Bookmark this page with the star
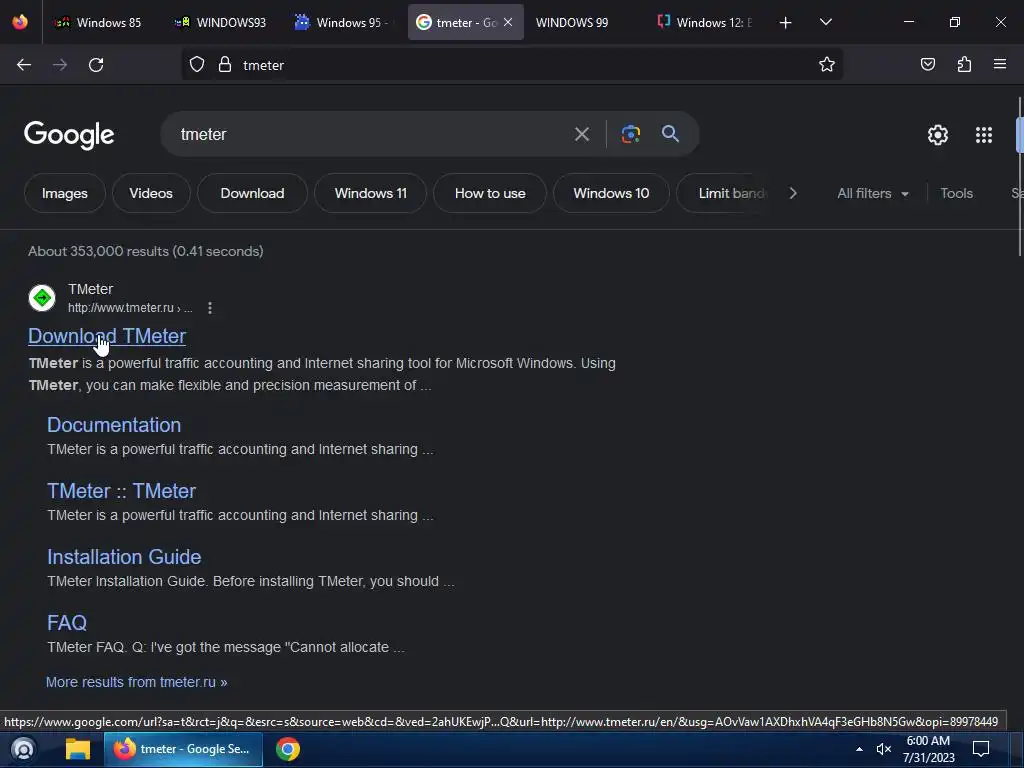Image resolution: width=1024 pixels, height=768 pixels. click(x=827, y=65)
